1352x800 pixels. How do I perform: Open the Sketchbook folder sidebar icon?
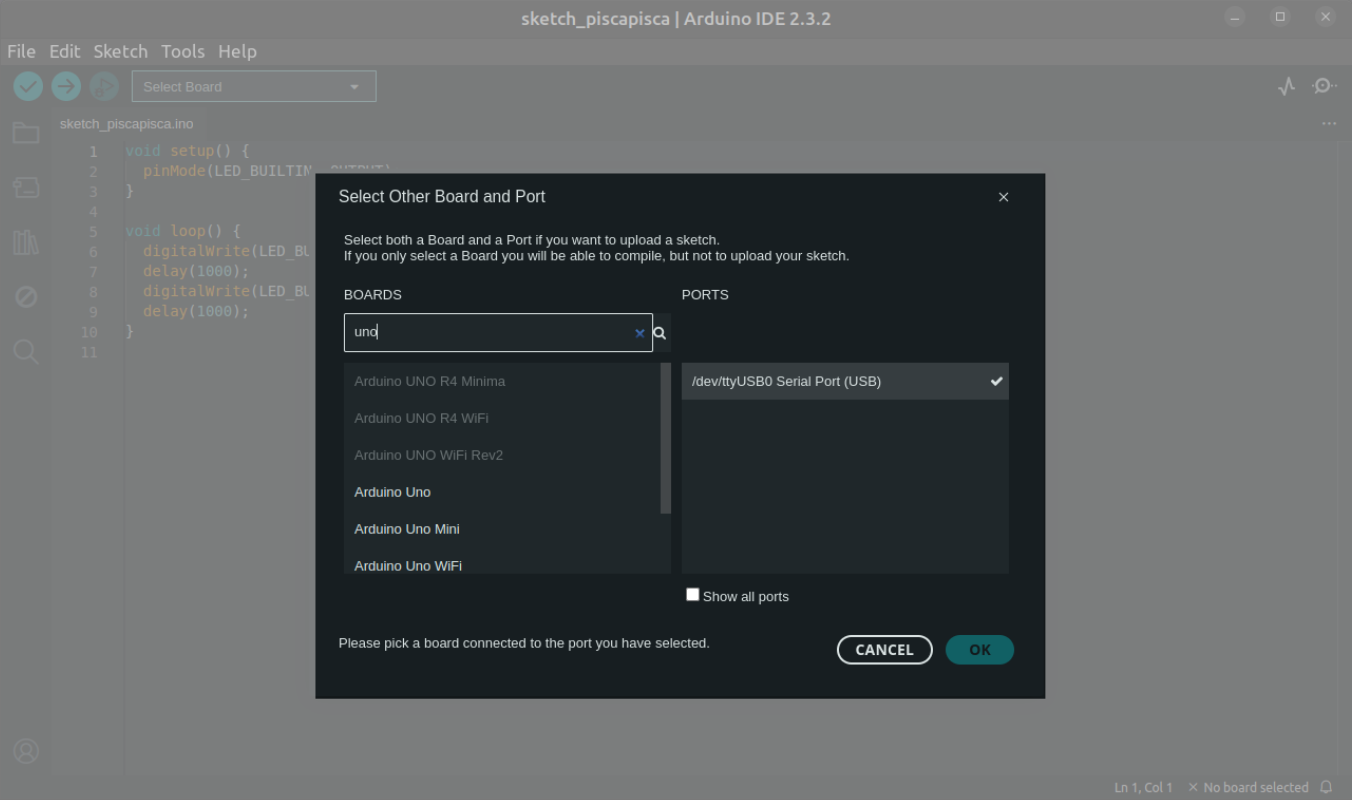click(26, 133)
